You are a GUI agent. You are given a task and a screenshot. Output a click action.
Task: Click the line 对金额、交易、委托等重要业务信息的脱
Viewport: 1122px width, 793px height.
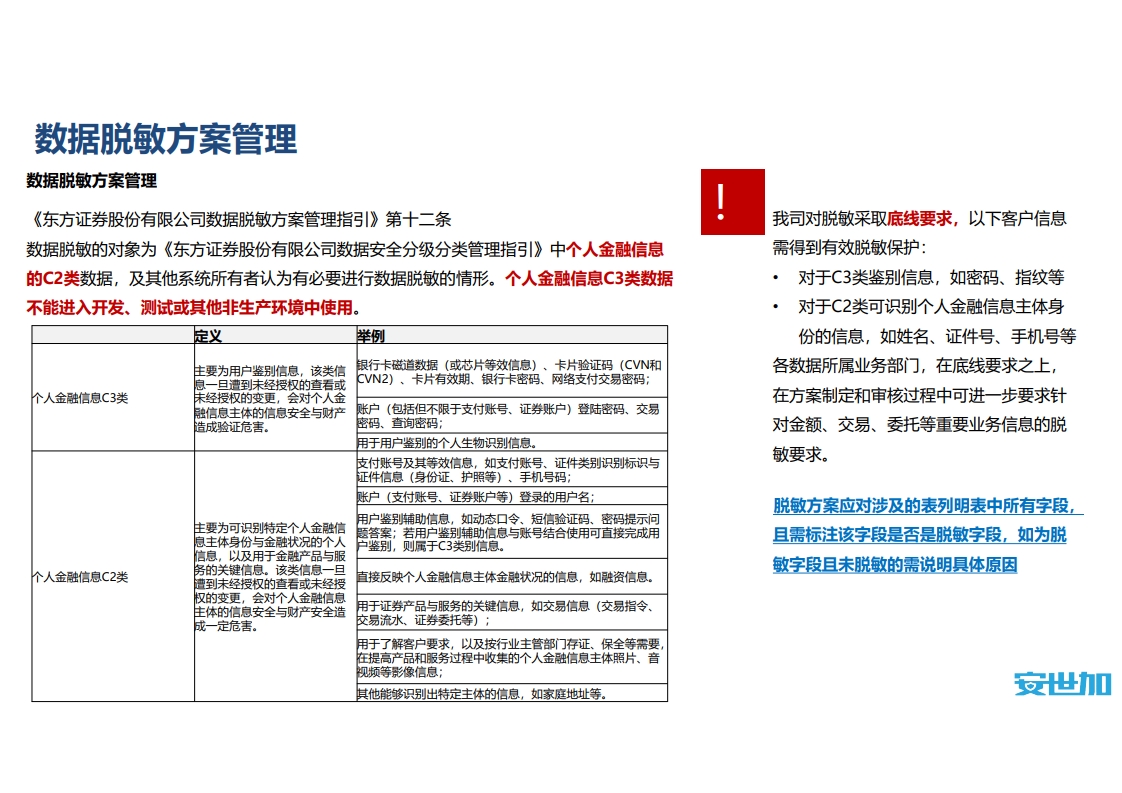click(x=919, y=424)
